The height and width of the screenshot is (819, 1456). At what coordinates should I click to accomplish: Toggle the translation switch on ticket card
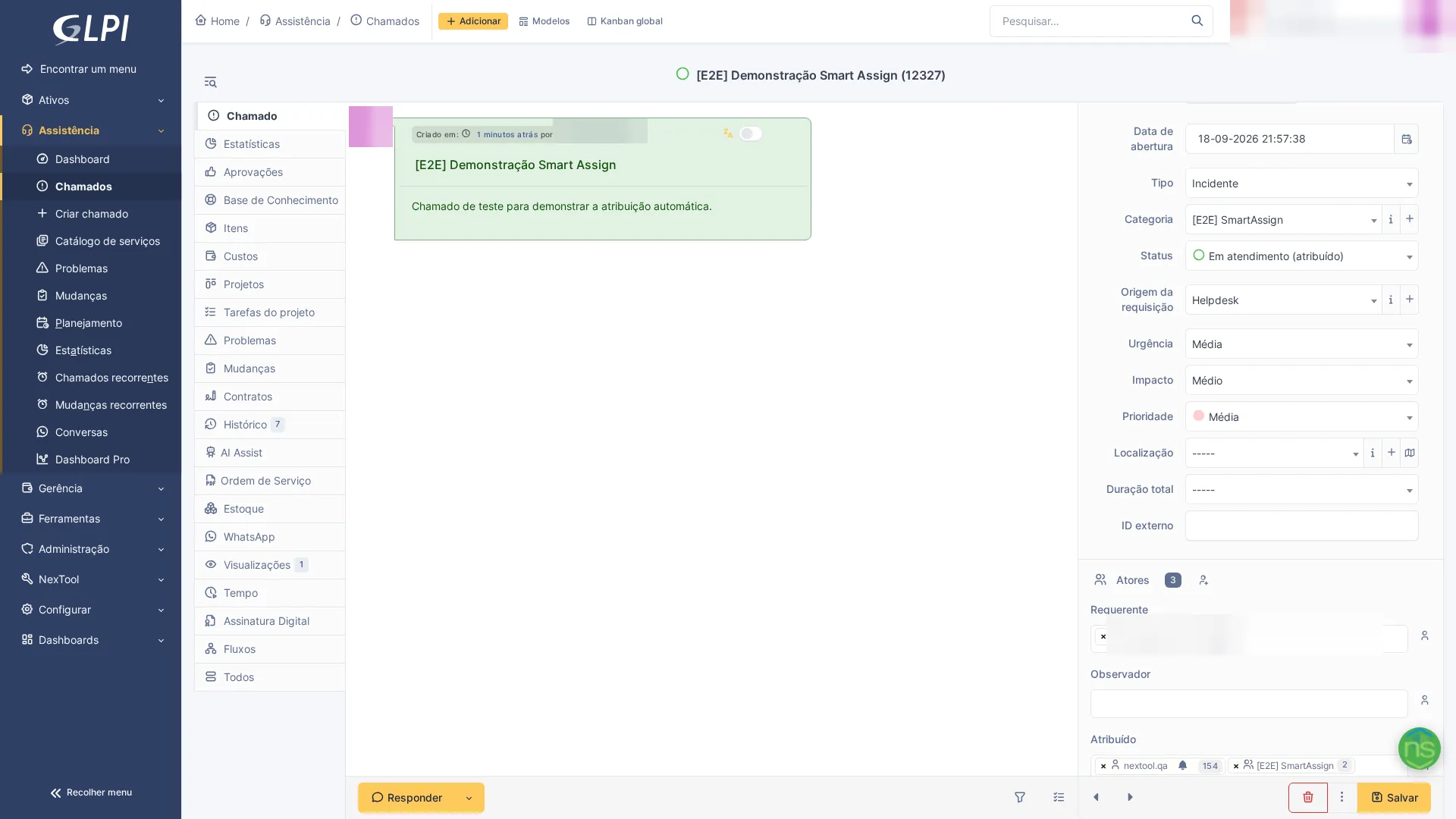click(751, 133)
